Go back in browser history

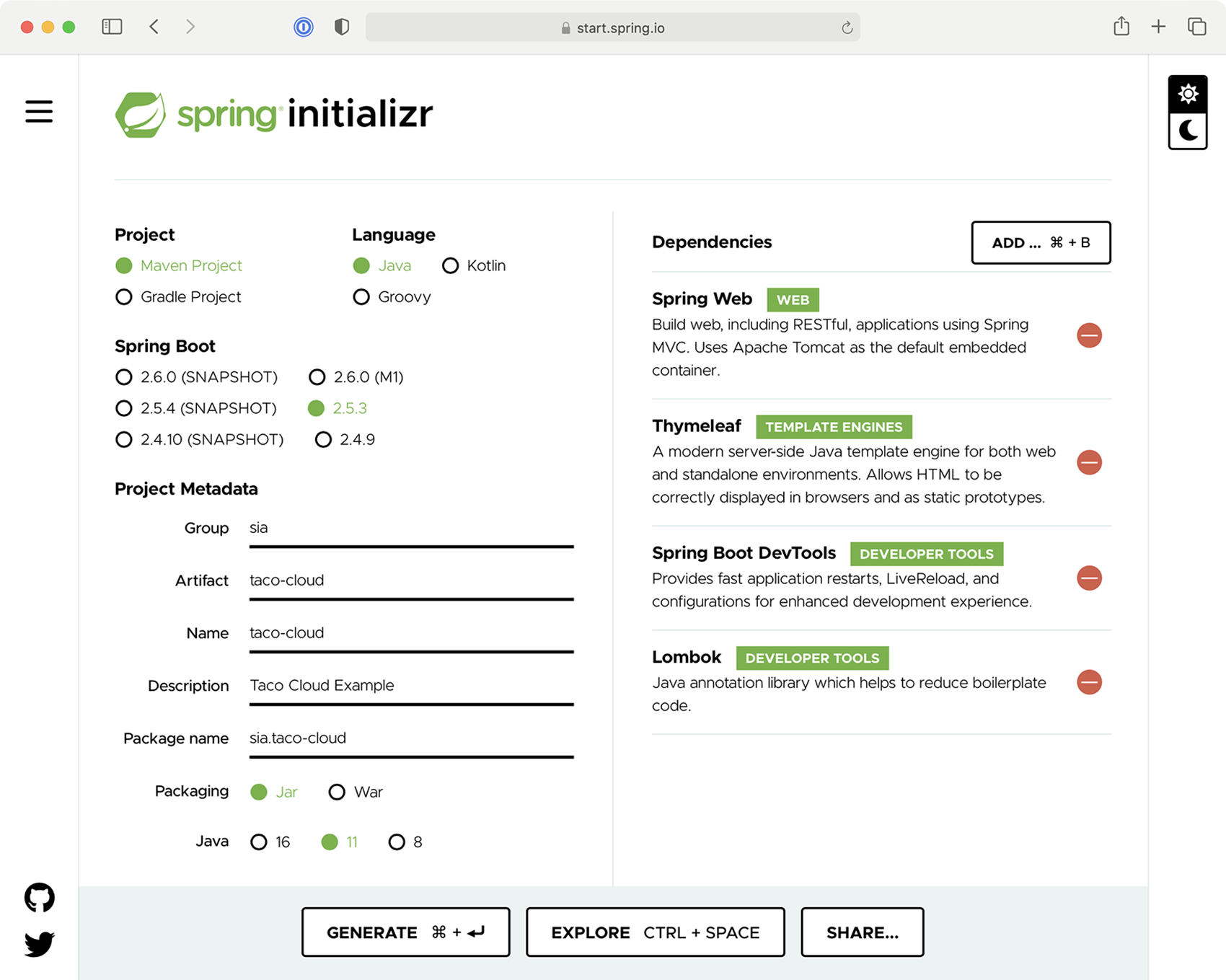(154, 27)
